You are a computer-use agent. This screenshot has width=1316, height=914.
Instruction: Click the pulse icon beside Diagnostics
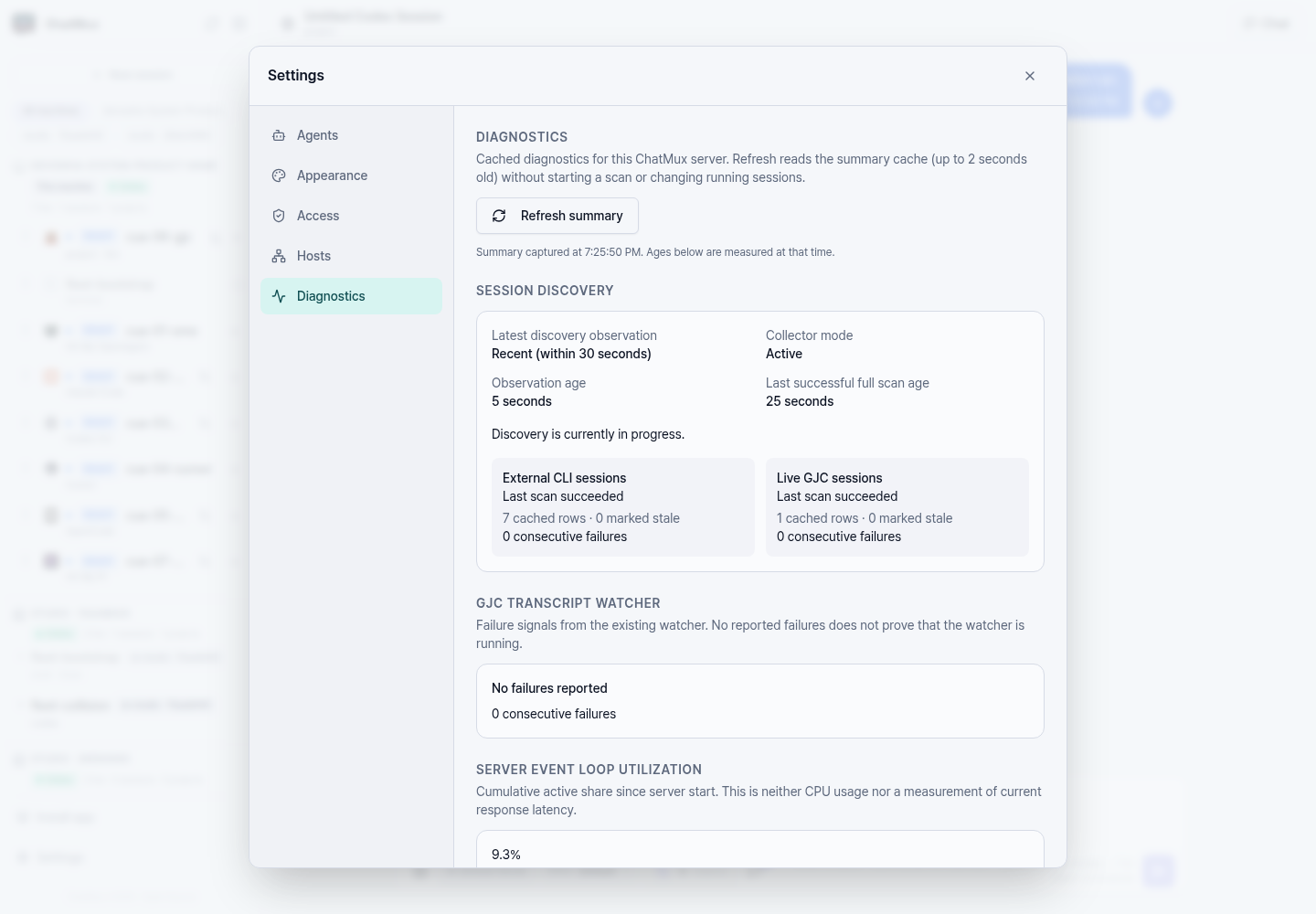tap(279, 296)
